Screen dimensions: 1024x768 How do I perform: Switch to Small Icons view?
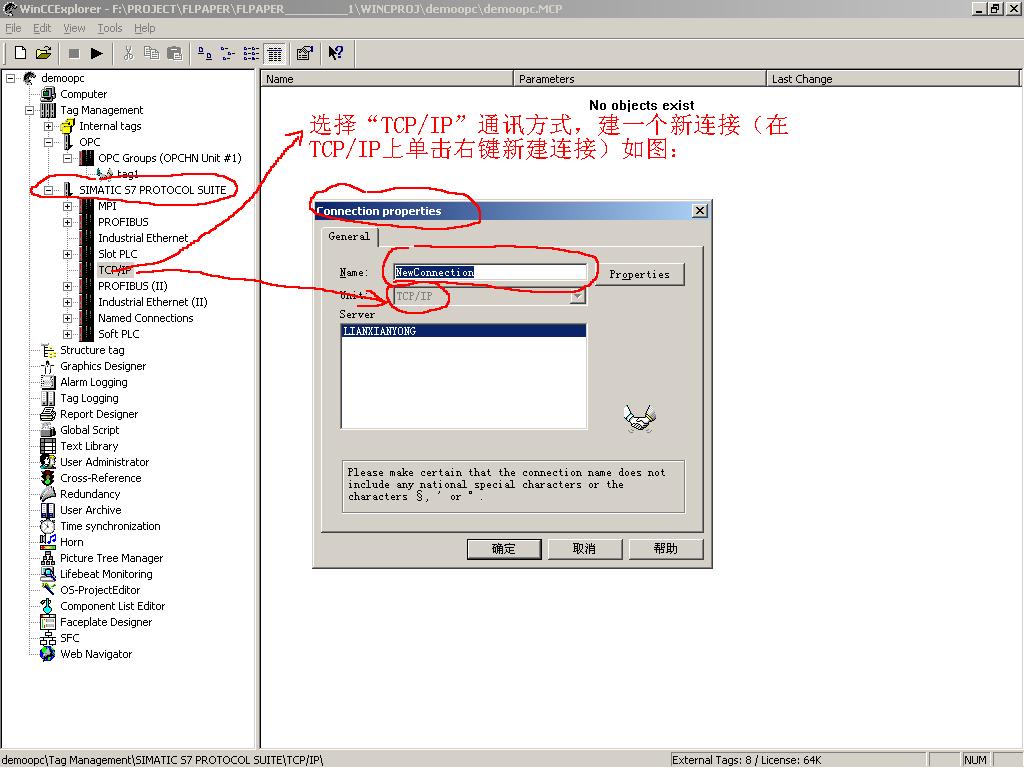coord(228,54)
